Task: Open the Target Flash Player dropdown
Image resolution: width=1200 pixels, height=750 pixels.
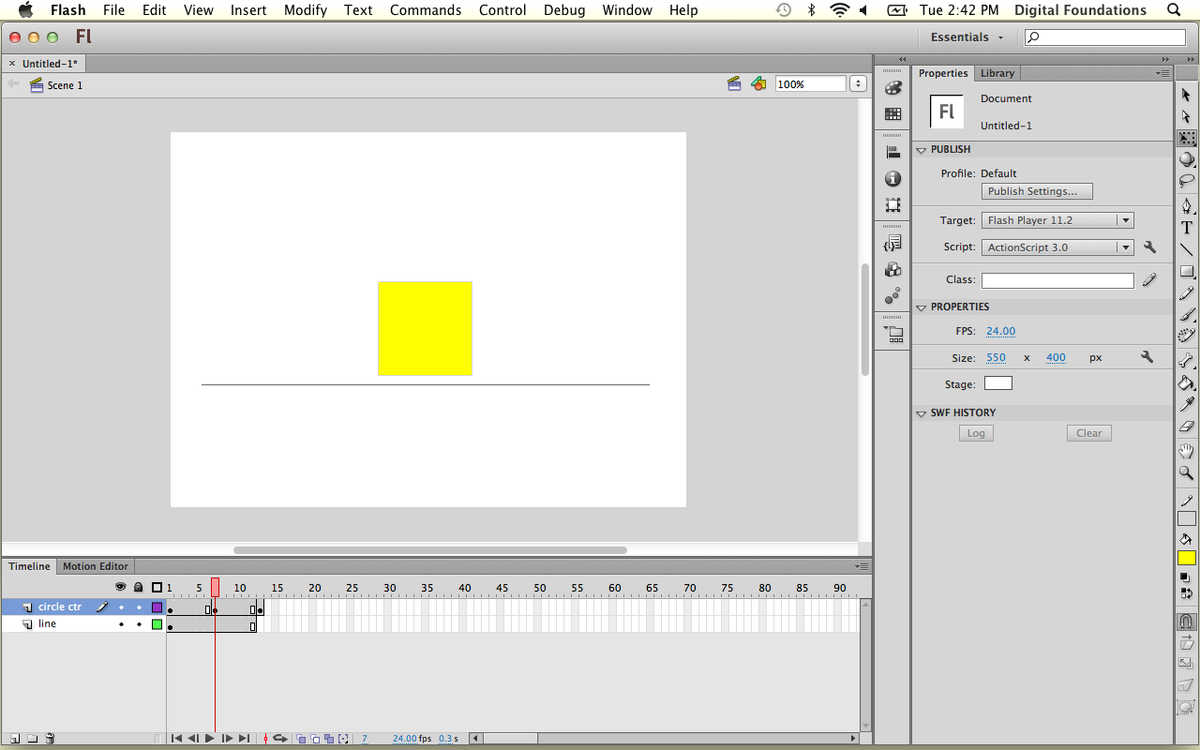Action: [1057, 221]
